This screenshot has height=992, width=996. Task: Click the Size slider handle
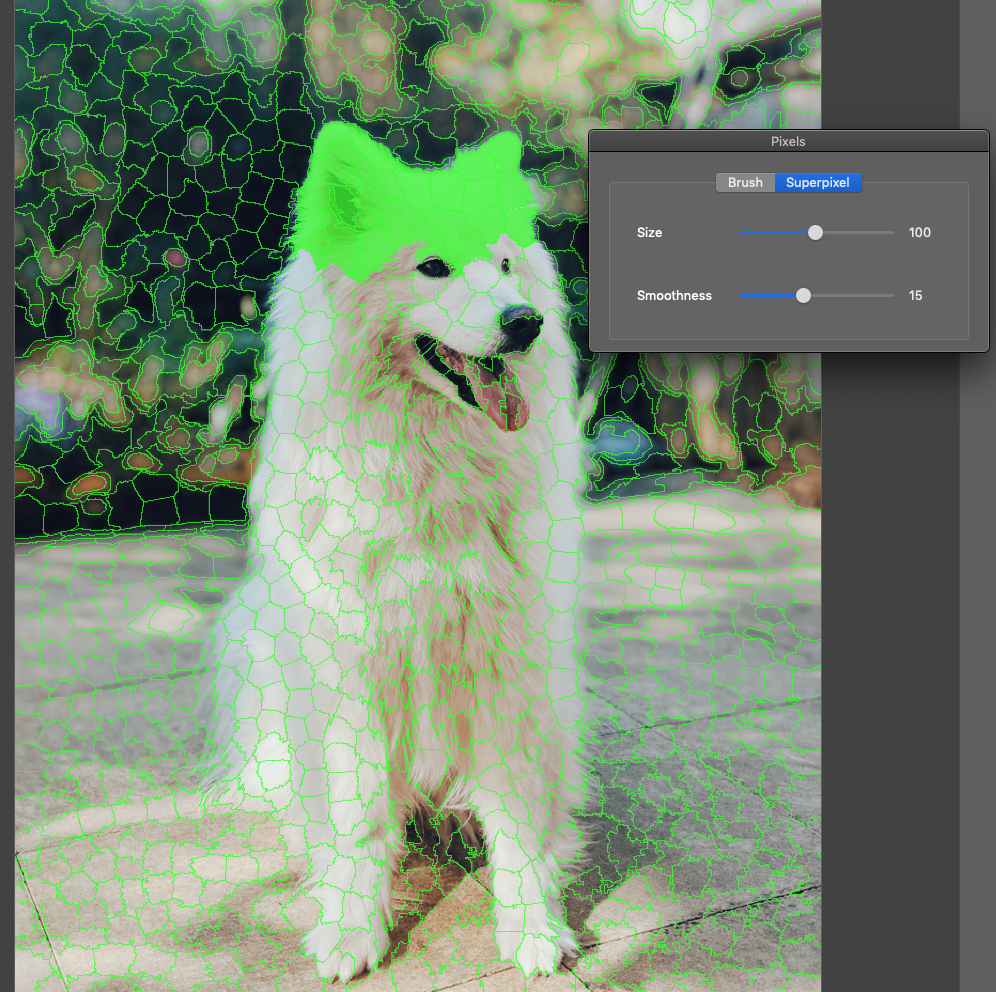pos(815,232)
